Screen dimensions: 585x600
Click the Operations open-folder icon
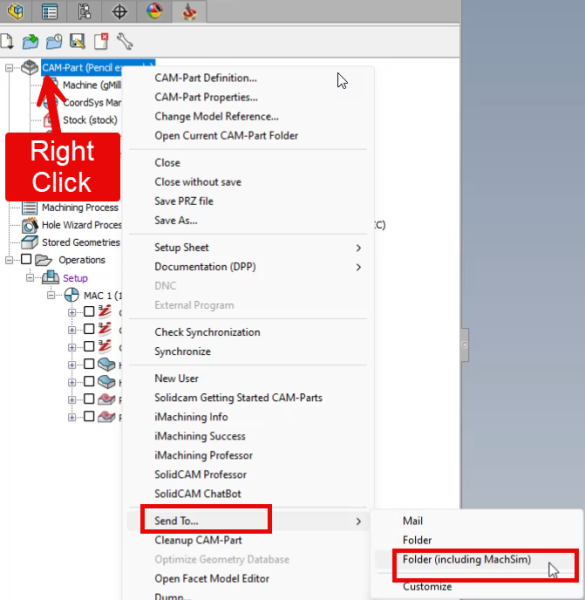(x=43, y=260)
